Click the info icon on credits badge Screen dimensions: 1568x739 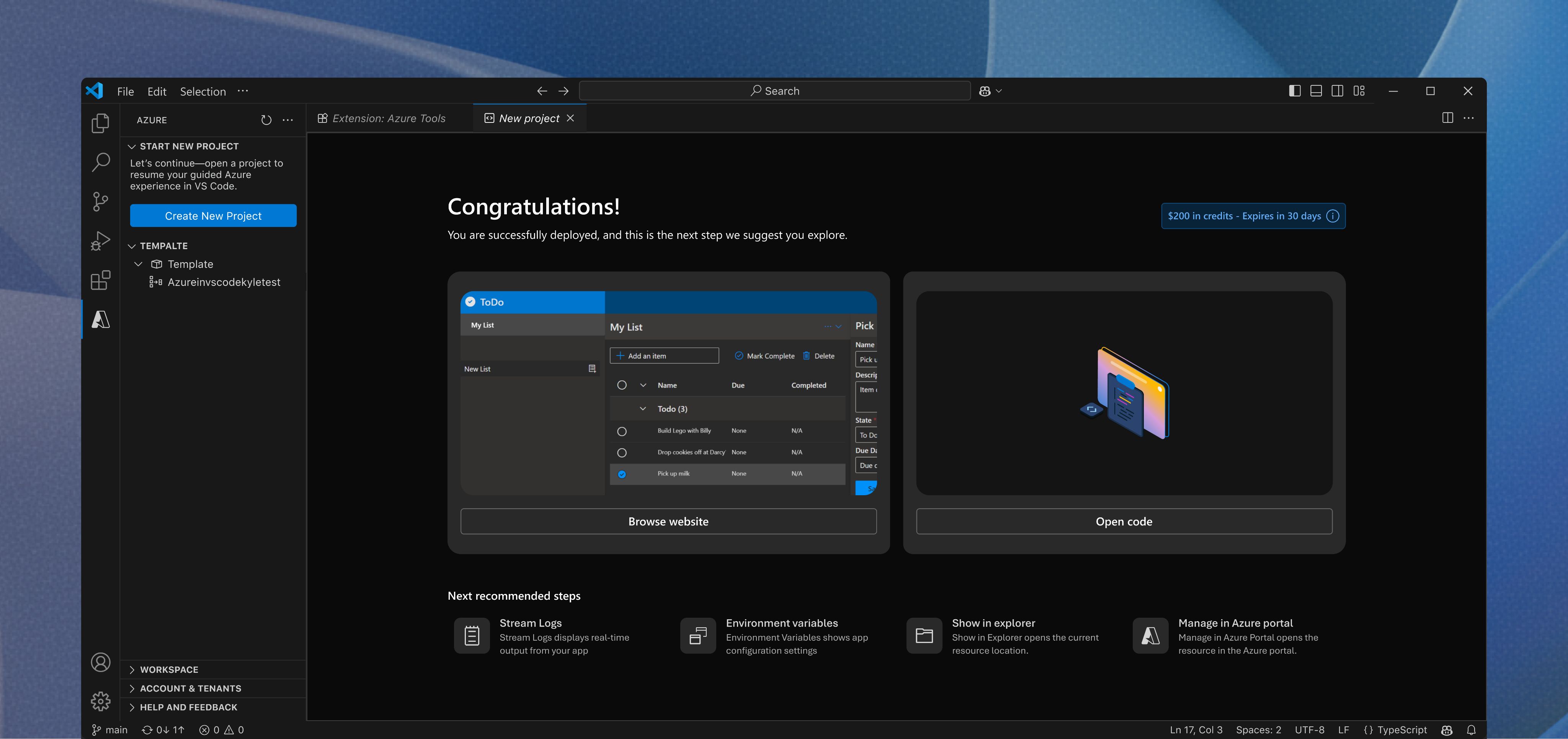tap(1333, 216)
